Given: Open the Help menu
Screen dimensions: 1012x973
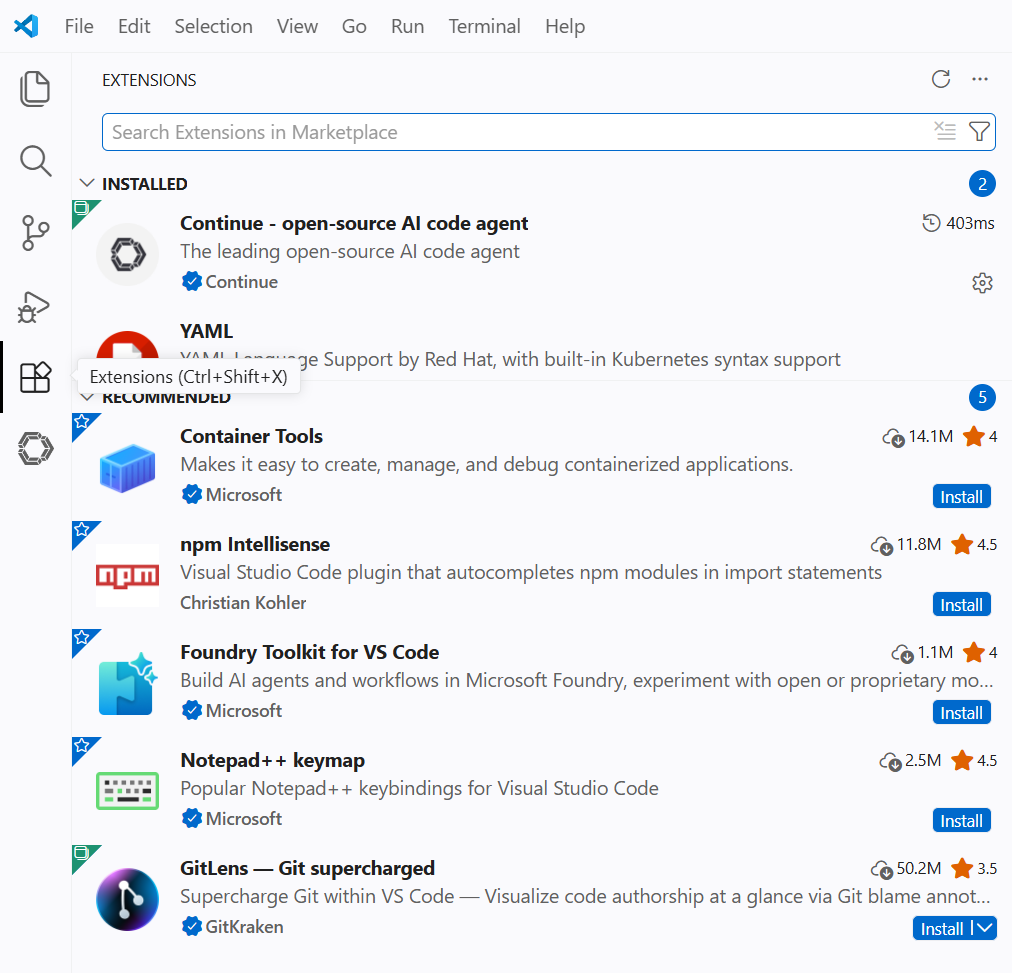Looking at the screenshot, I should [x=565, y=26].
